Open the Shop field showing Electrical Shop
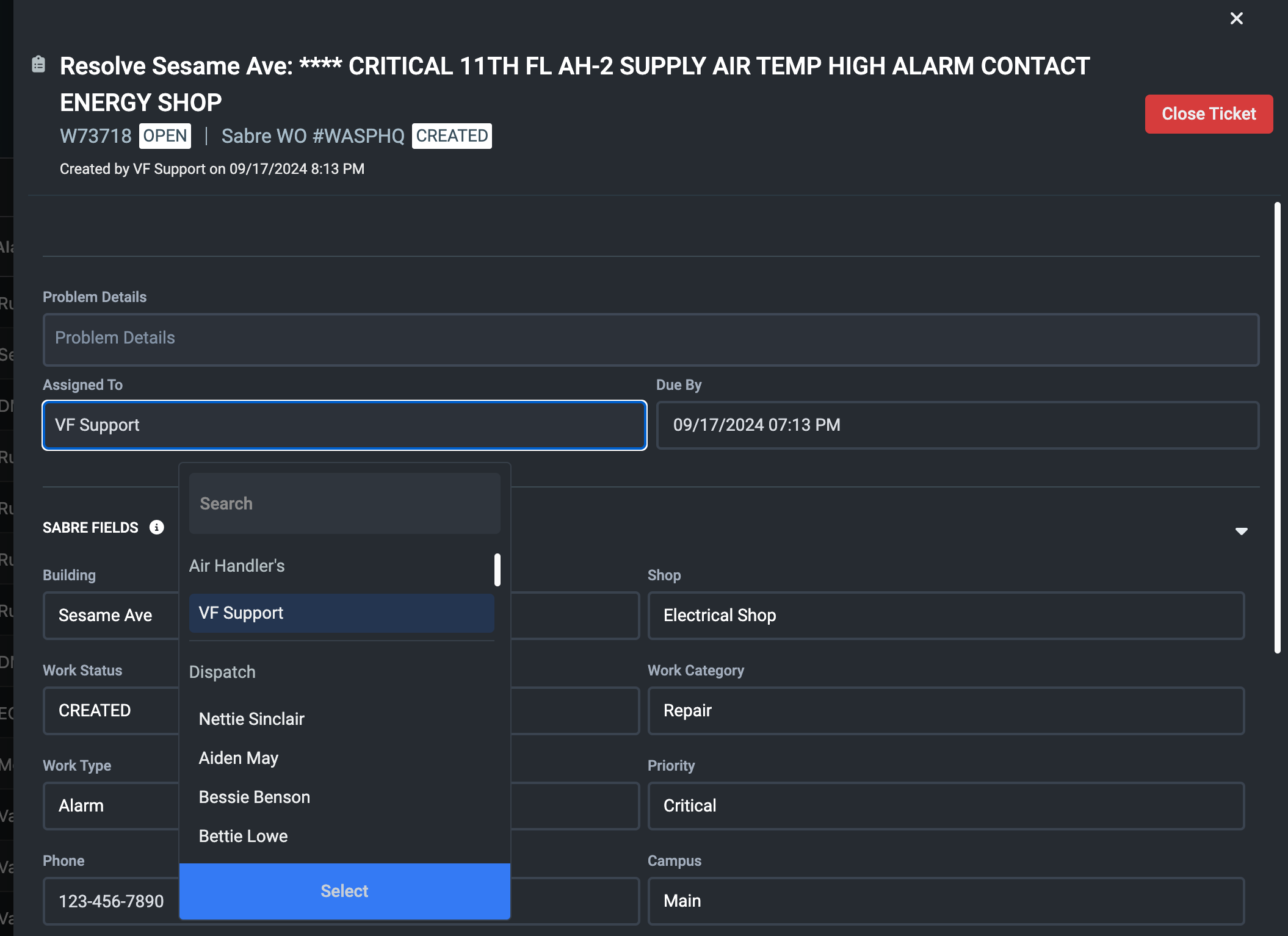Image resolution: width=1288 pixels, height=936 pixels. (946, 615)
